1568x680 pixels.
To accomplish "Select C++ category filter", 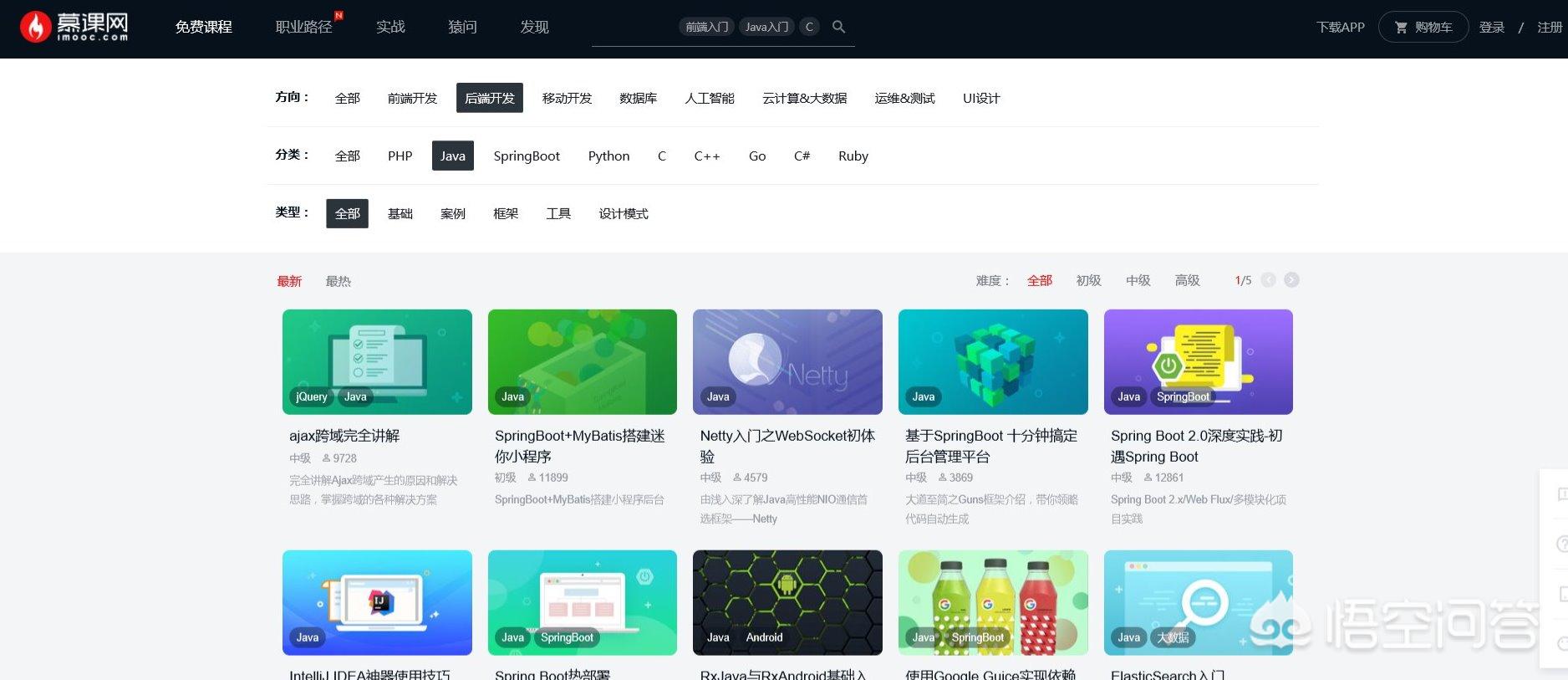I will (x=707, y=156).
